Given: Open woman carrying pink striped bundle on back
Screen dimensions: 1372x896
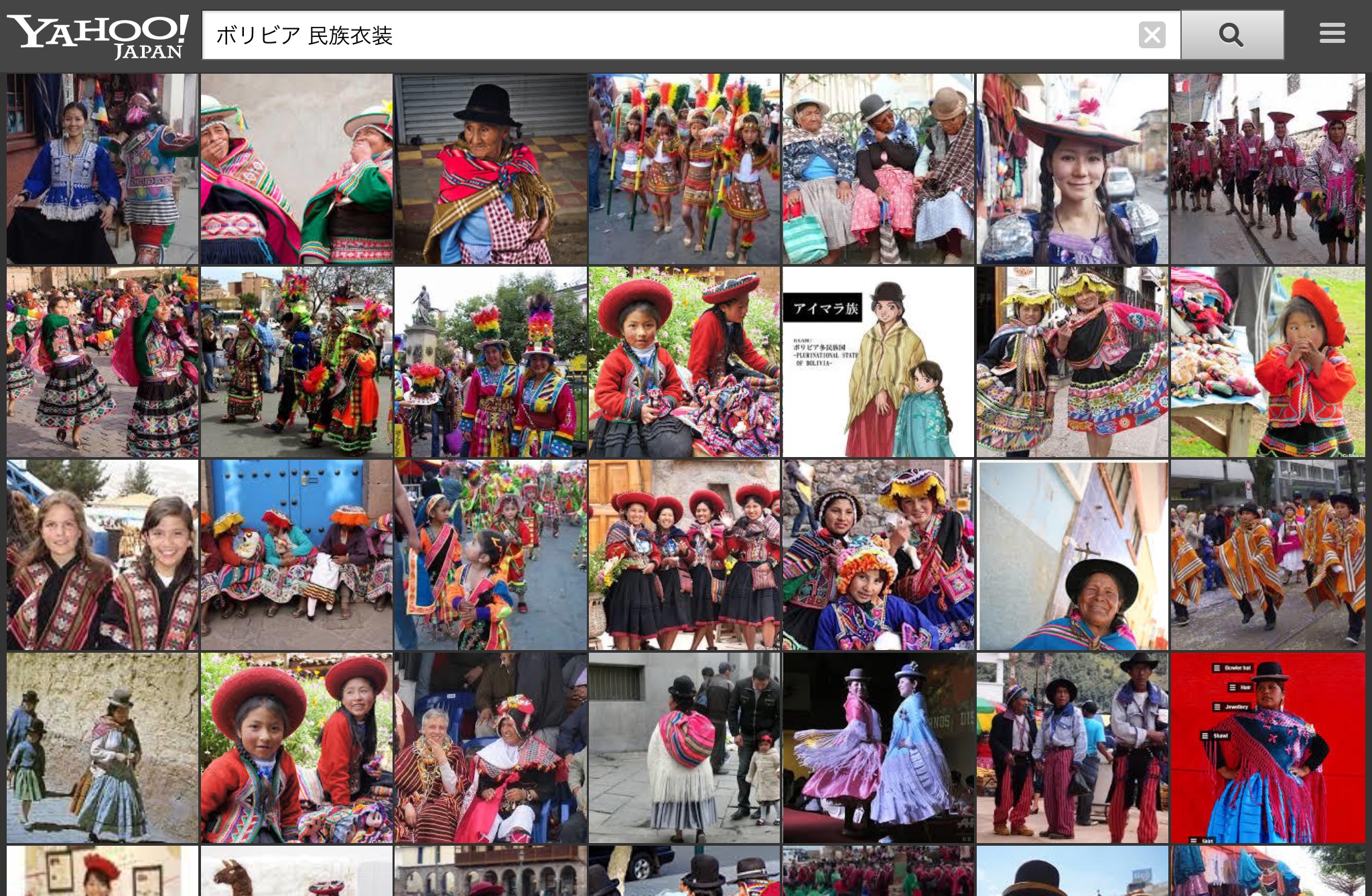Looking at the screenshot, I should [684, 748].
